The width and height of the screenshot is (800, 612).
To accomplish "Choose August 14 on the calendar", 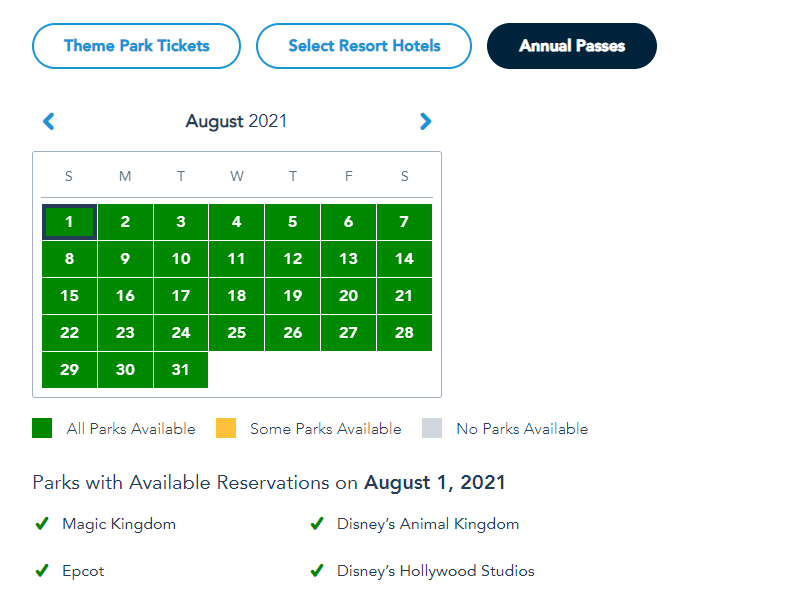I will tap(404, 259).
